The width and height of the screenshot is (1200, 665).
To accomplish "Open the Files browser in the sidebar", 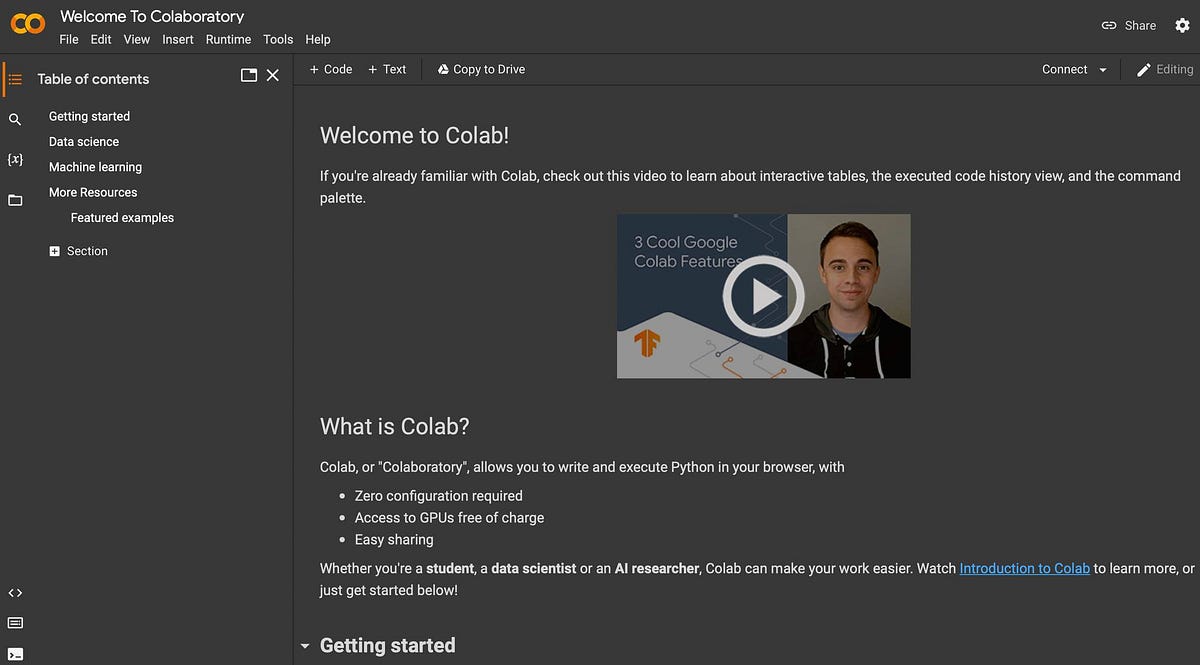I will coord(15,200).
